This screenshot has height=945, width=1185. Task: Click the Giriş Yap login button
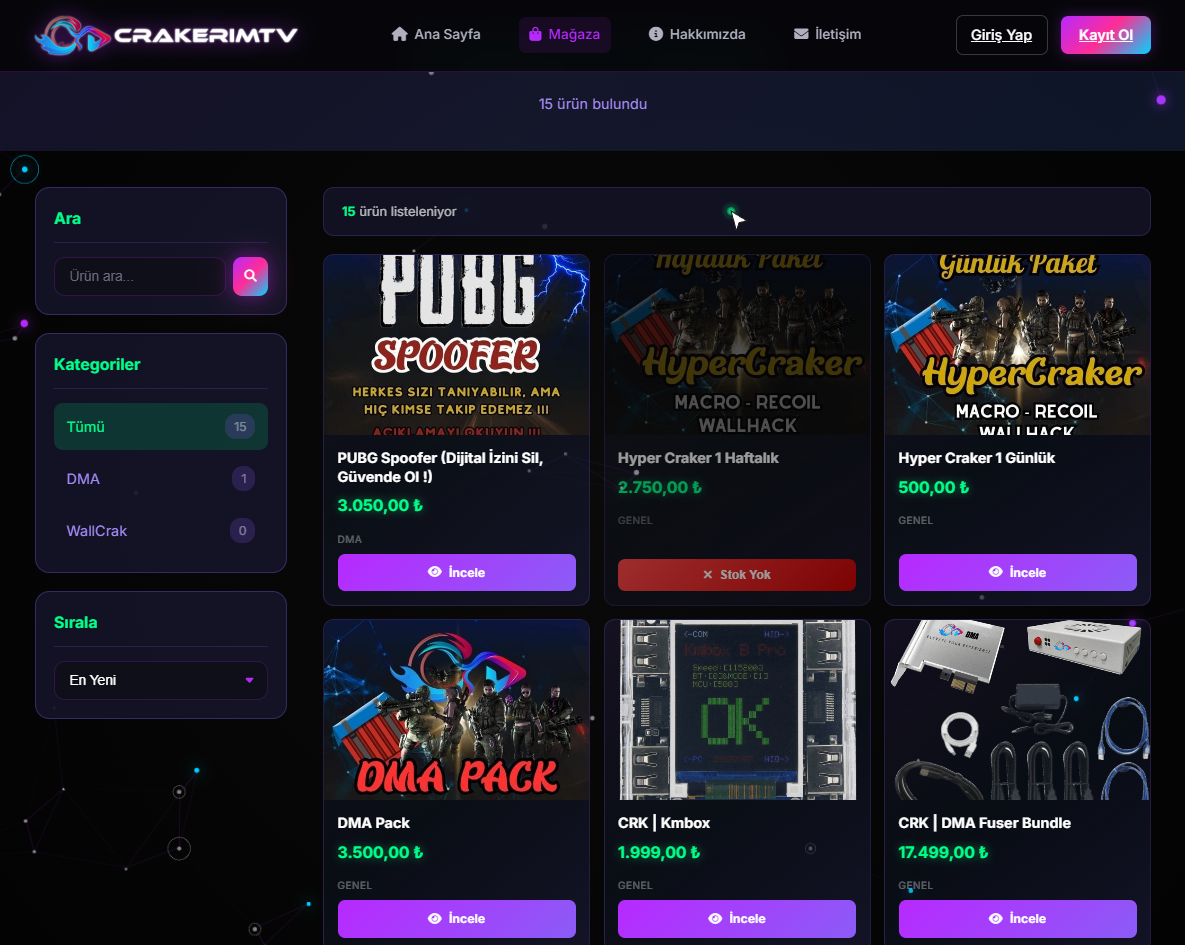click(1001, 35)
